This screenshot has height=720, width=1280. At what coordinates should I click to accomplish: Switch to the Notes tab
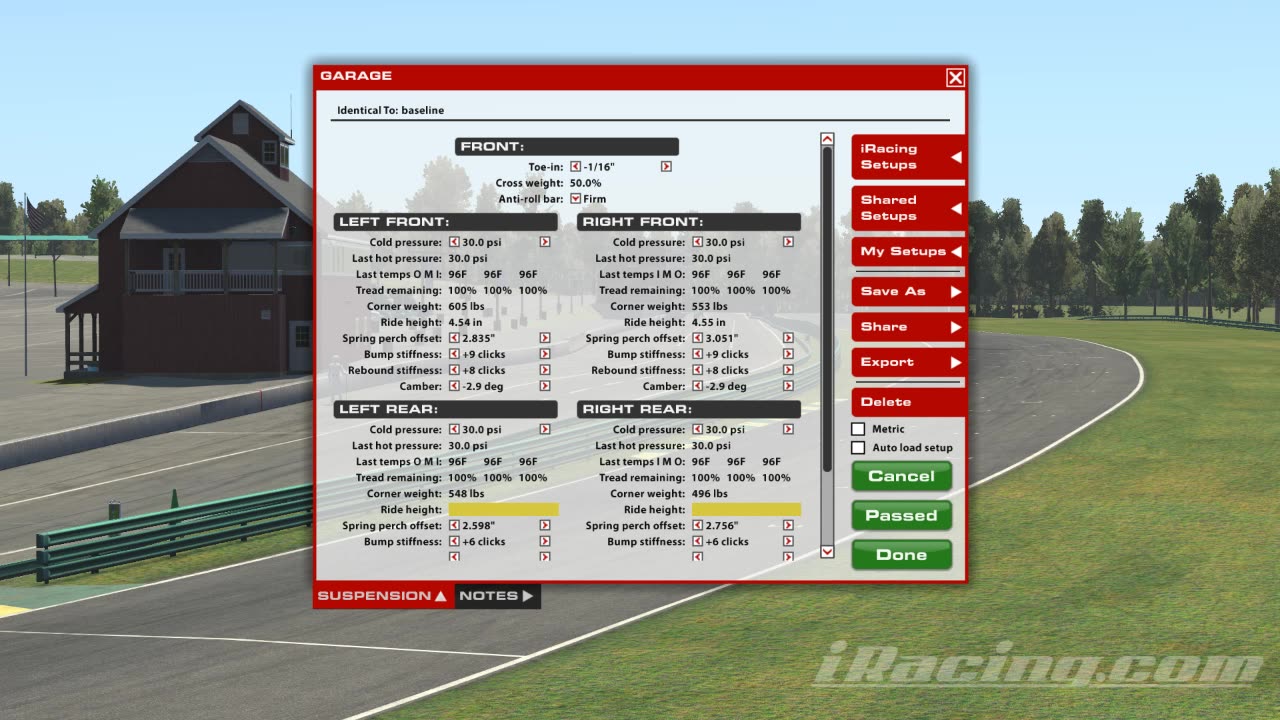pos(498,596)
